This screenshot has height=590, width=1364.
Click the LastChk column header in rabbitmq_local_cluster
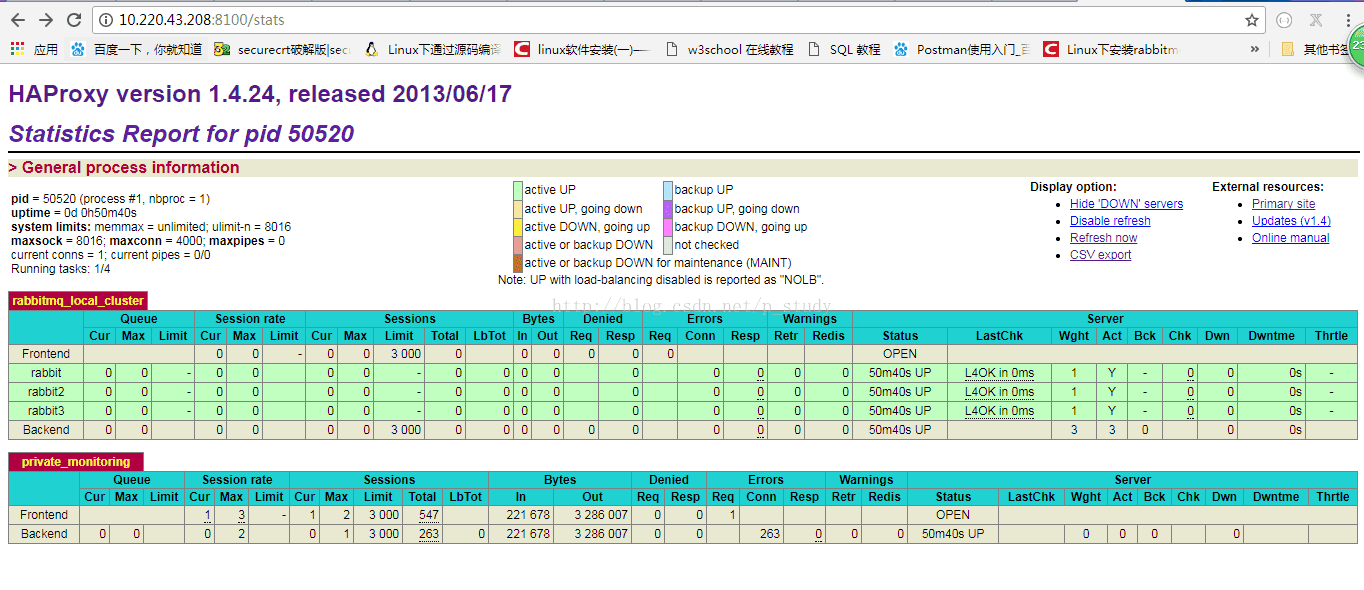pyautogui.click(x=999, y=336)
